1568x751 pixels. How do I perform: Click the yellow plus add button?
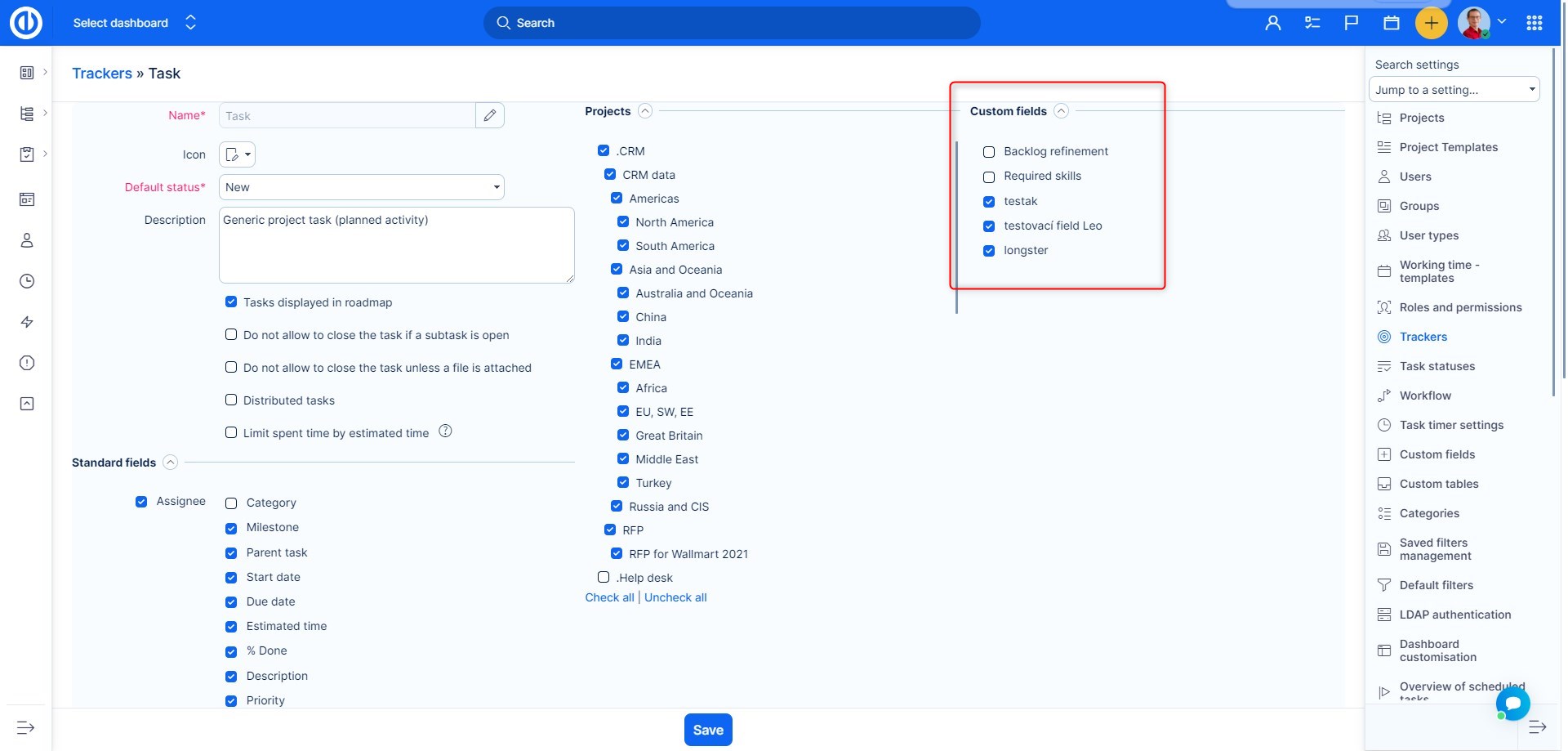(1431, 23)
